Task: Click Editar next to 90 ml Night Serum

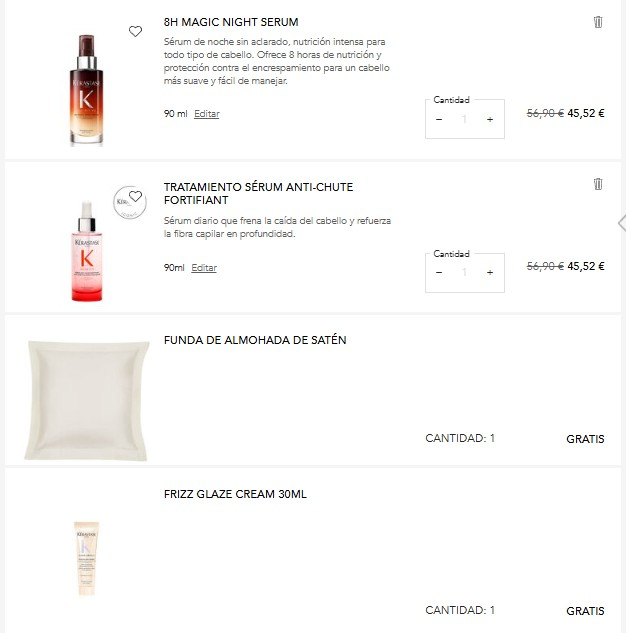Action: (x=206, y=114)
